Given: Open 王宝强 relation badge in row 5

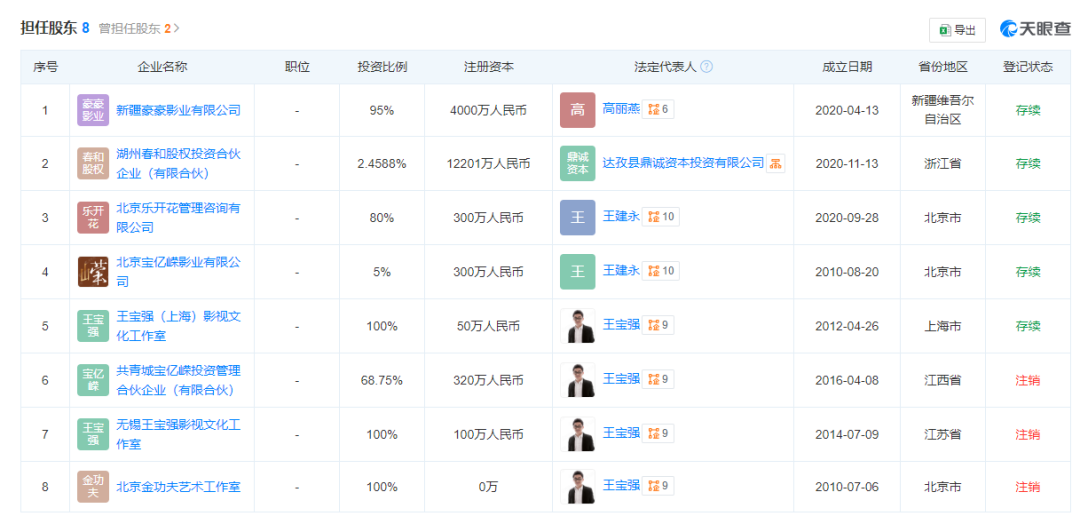Looking at the screenshot, I should click(x=658, y=325).
